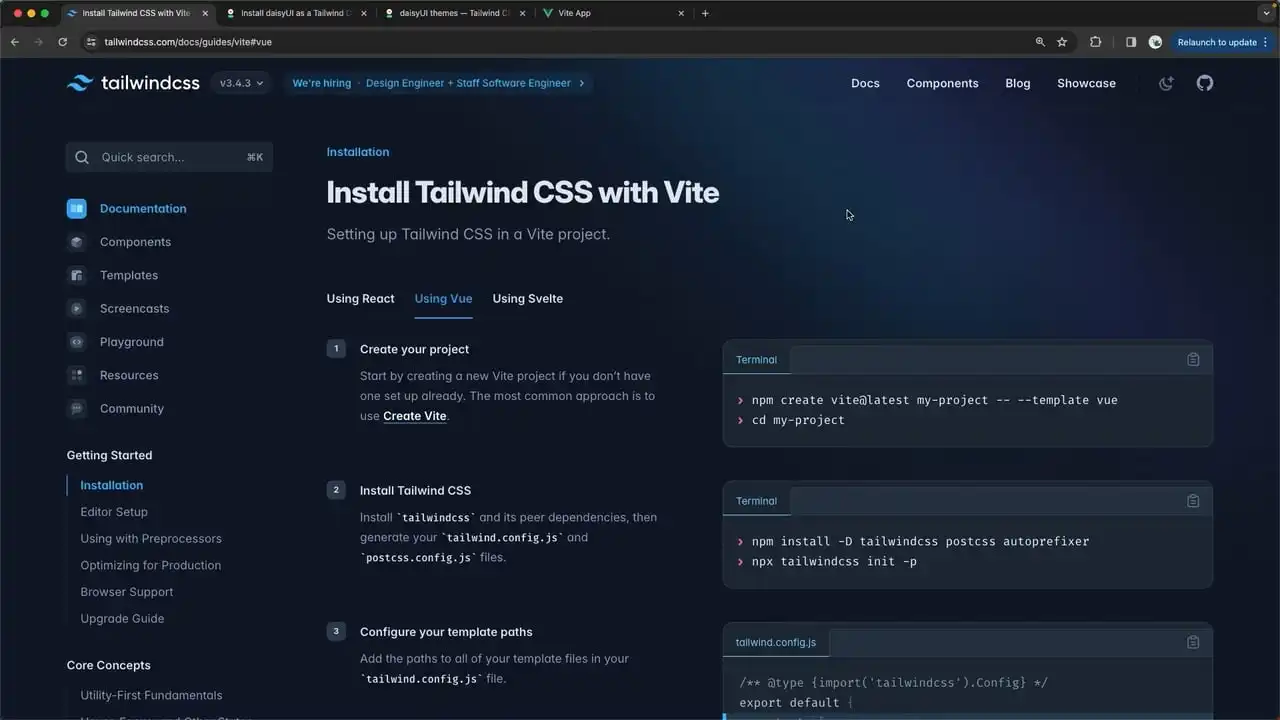Open Components in top navigation
This screenshot has height=720, width=1280.
coord(943,83)
